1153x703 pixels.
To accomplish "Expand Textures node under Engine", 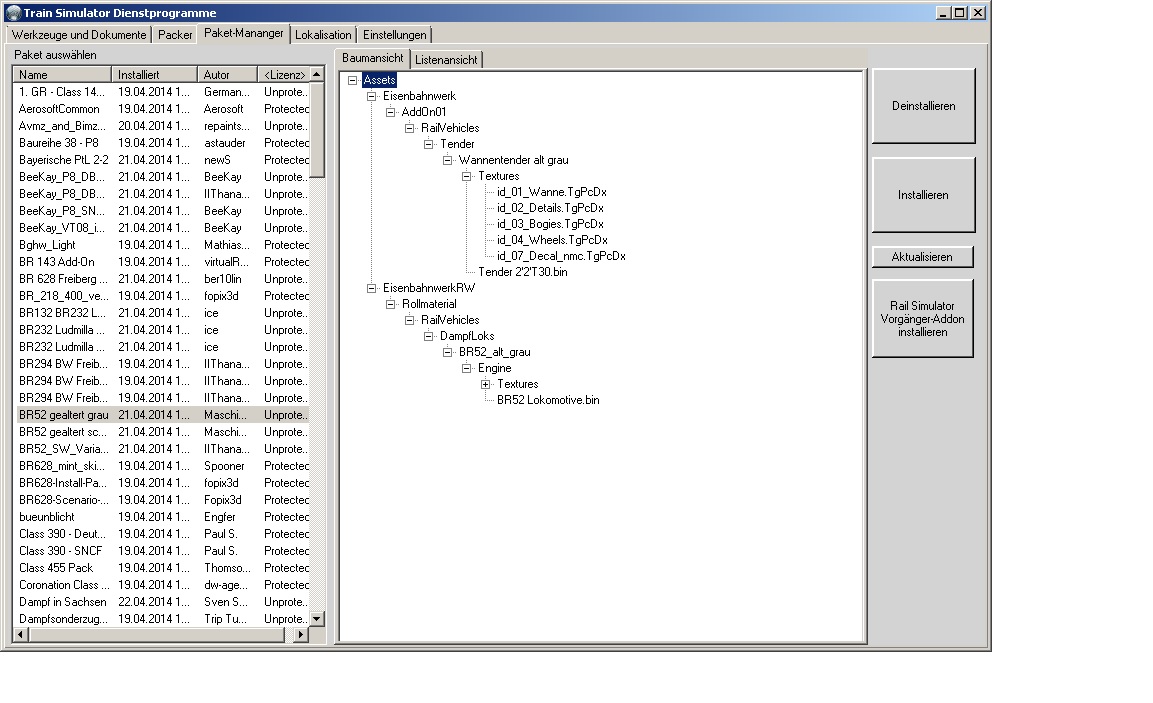I will point(485,385).
